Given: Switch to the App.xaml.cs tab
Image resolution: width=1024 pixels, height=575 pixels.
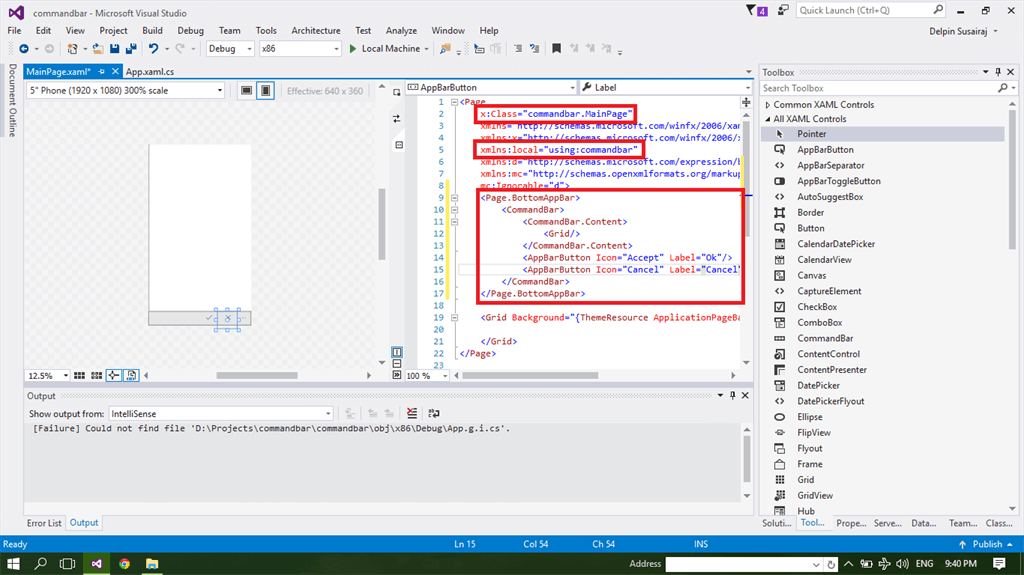Looking at the screenshot, I should point(149,72).
